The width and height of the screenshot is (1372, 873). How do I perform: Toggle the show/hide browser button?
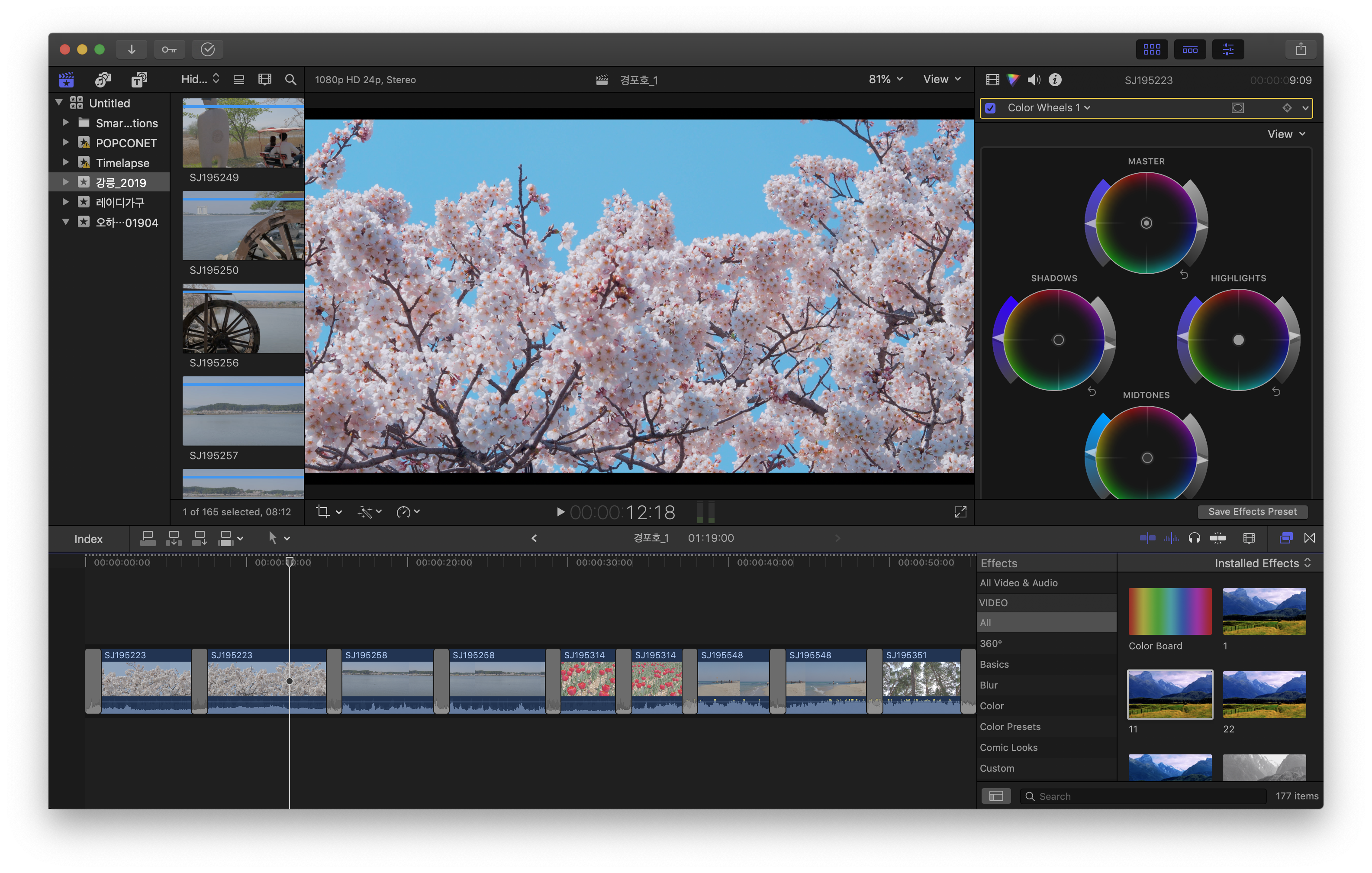pos(1152,50)
